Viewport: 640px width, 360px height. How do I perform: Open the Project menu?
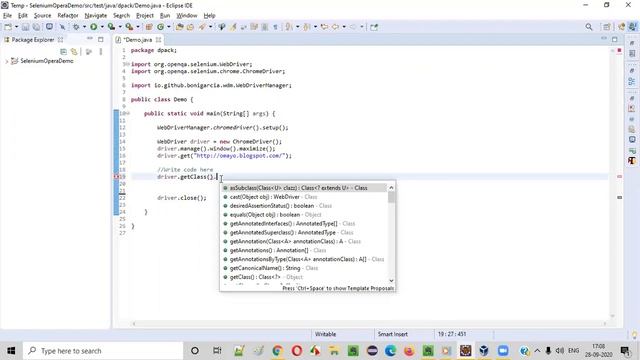(145, 16)
